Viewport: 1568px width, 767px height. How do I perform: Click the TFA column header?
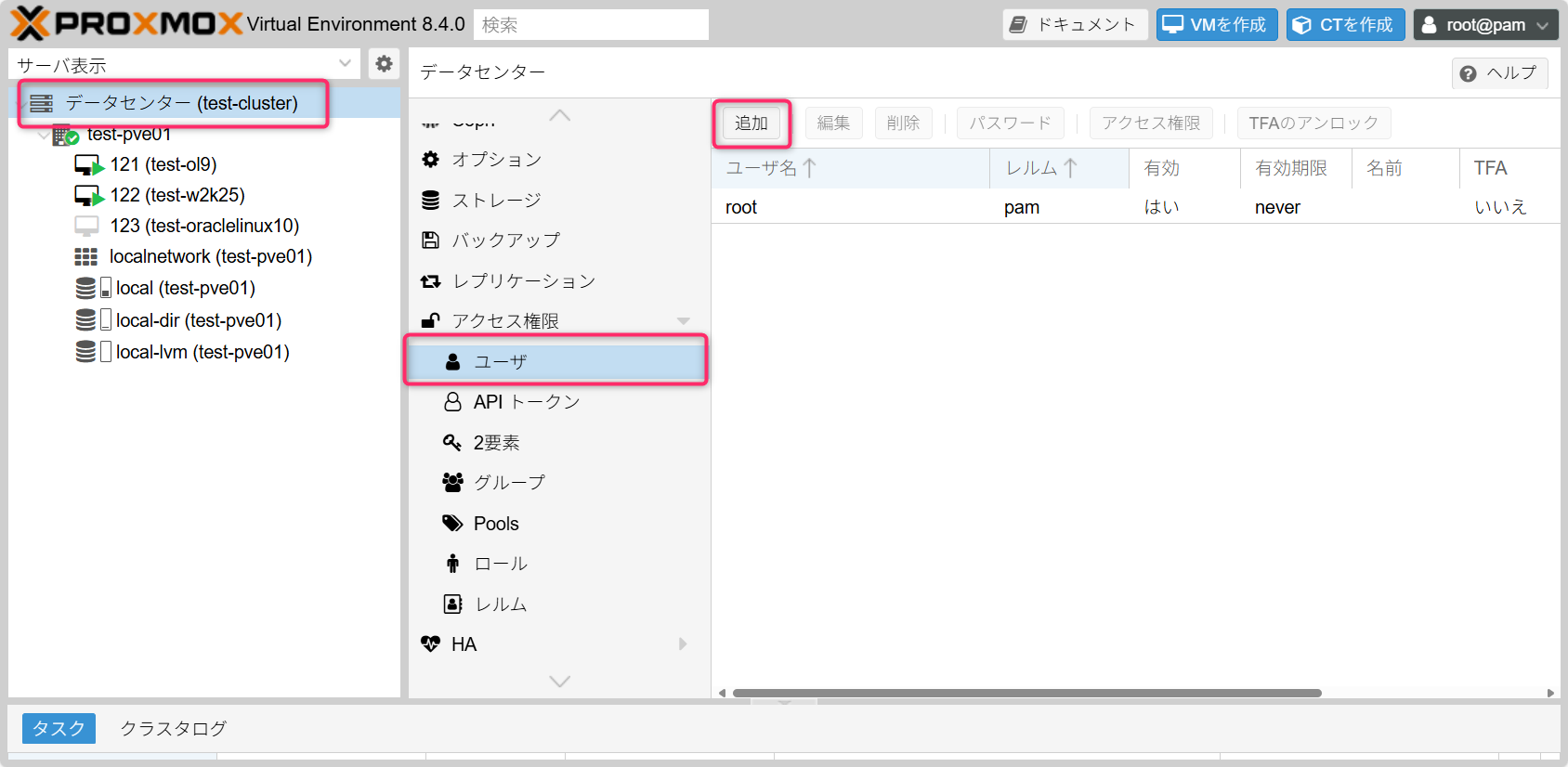point(1509,168)
